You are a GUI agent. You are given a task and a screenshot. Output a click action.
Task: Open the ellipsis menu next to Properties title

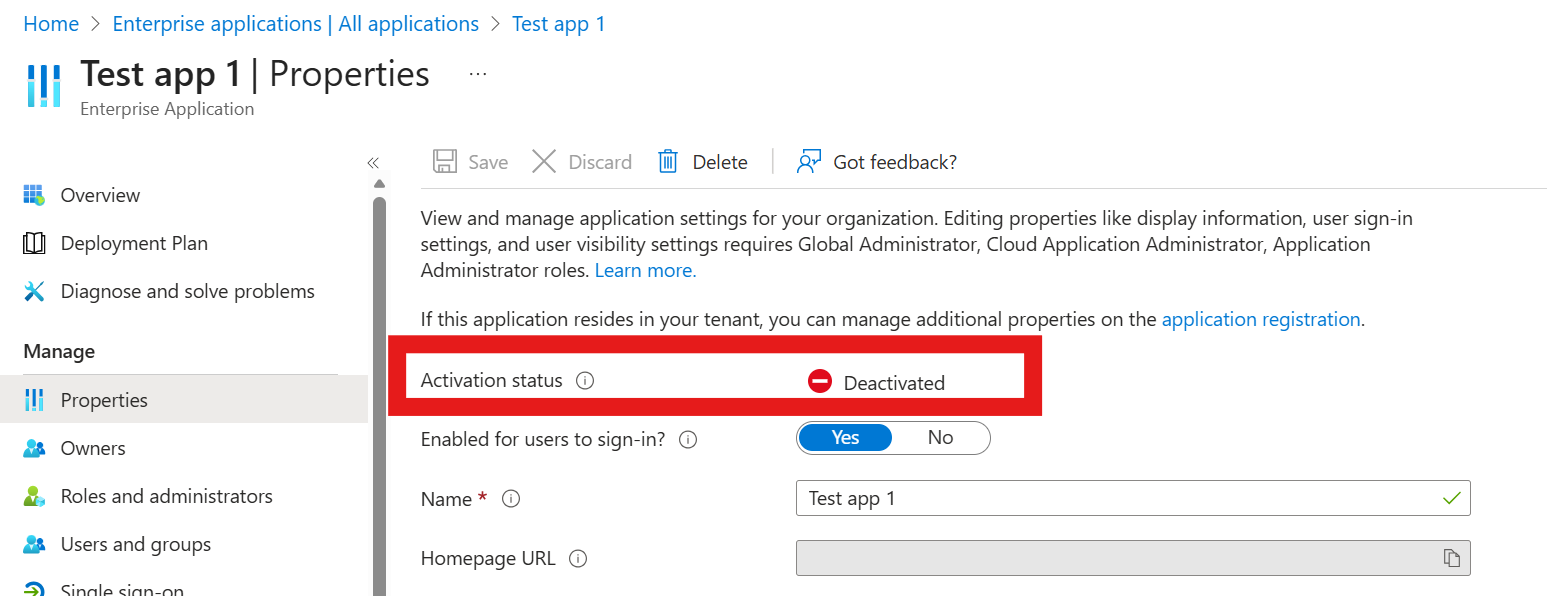click(477, 72)
